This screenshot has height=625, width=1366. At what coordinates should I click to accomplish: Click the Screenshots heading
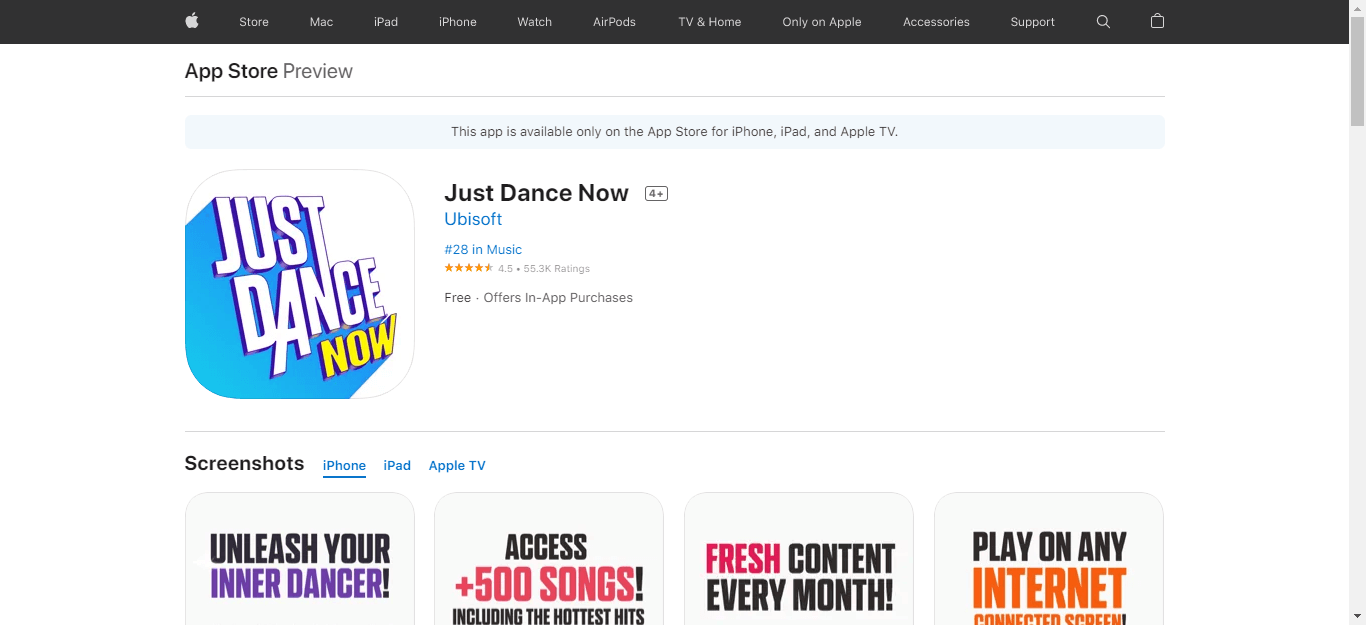pos(244,463)
